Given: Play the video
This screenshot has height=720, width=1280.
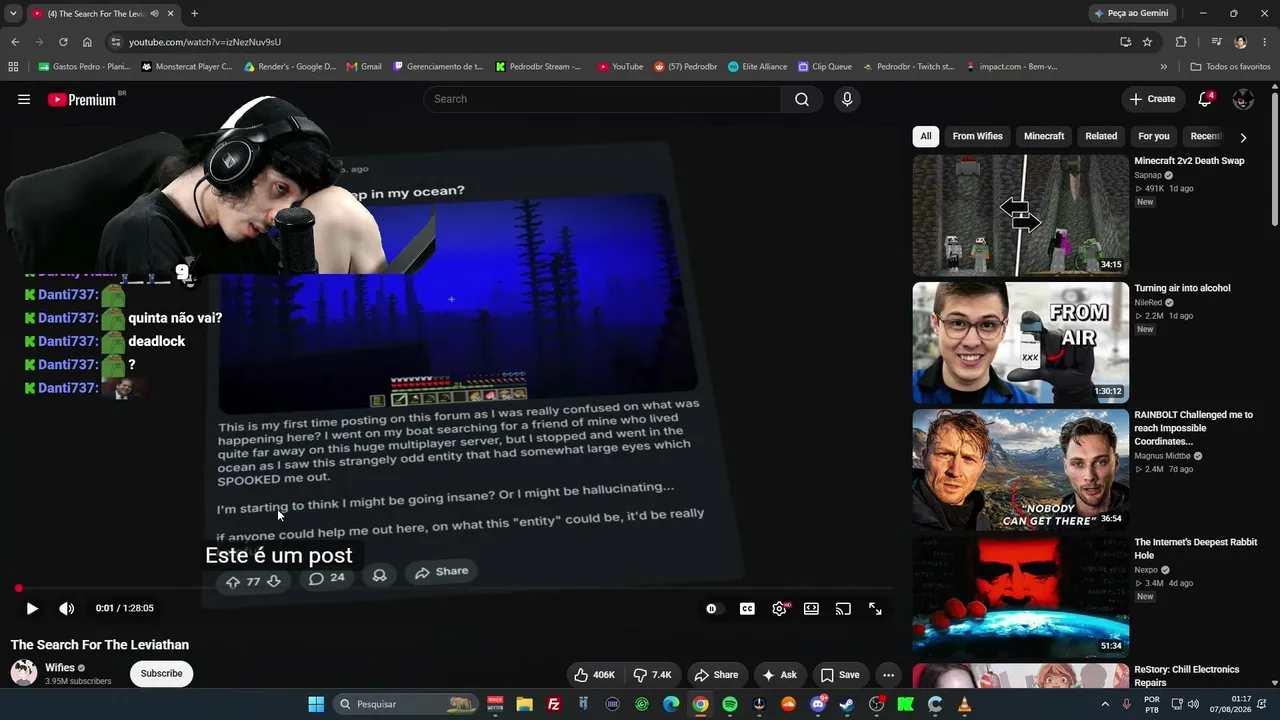Looking at the screenshot, I should click(x=32, y=608).
